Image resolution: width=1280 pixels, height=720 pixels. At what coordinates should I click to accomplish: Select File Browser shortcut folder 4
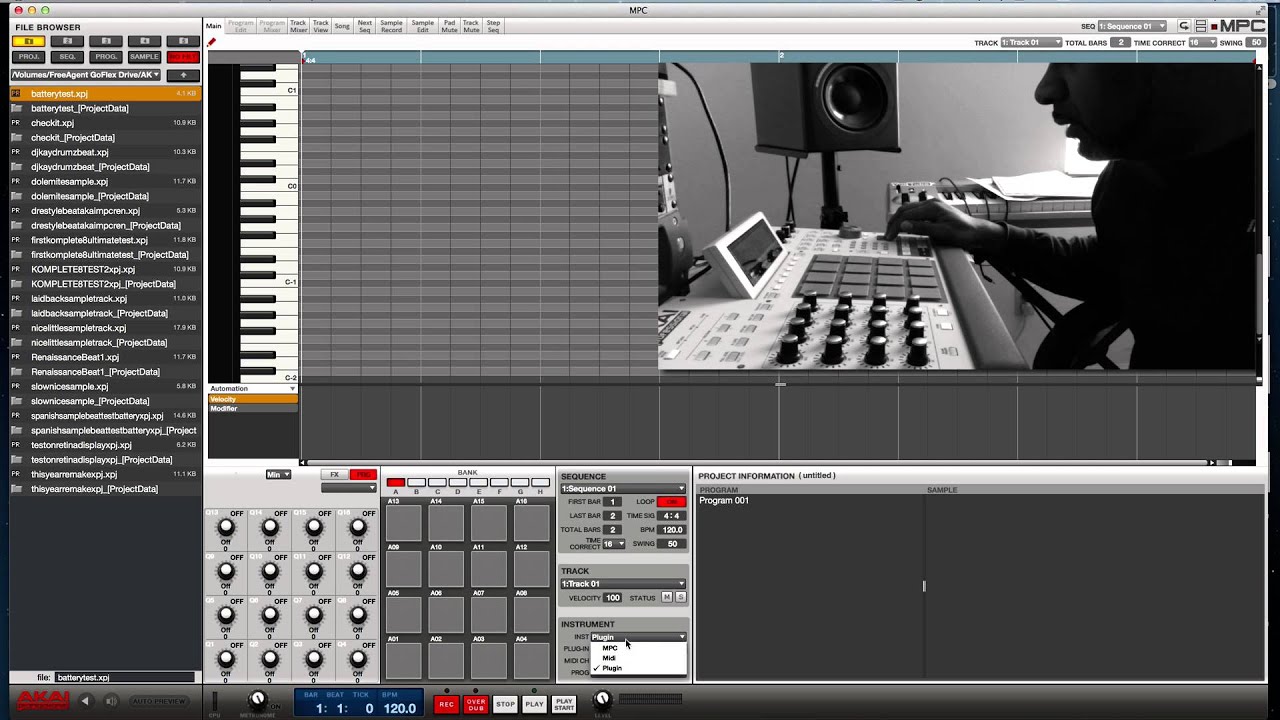(x=144, y=41)
